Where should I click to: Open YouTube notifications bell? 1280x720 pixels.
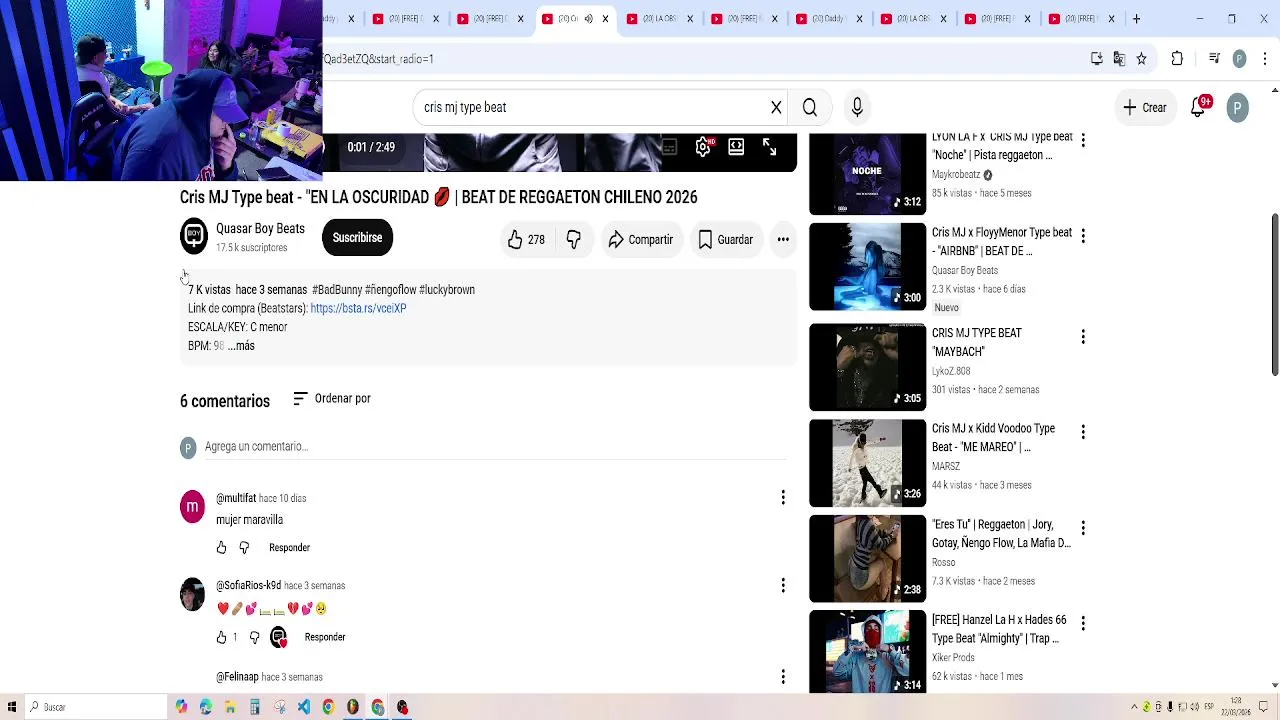coord(1198,107)
